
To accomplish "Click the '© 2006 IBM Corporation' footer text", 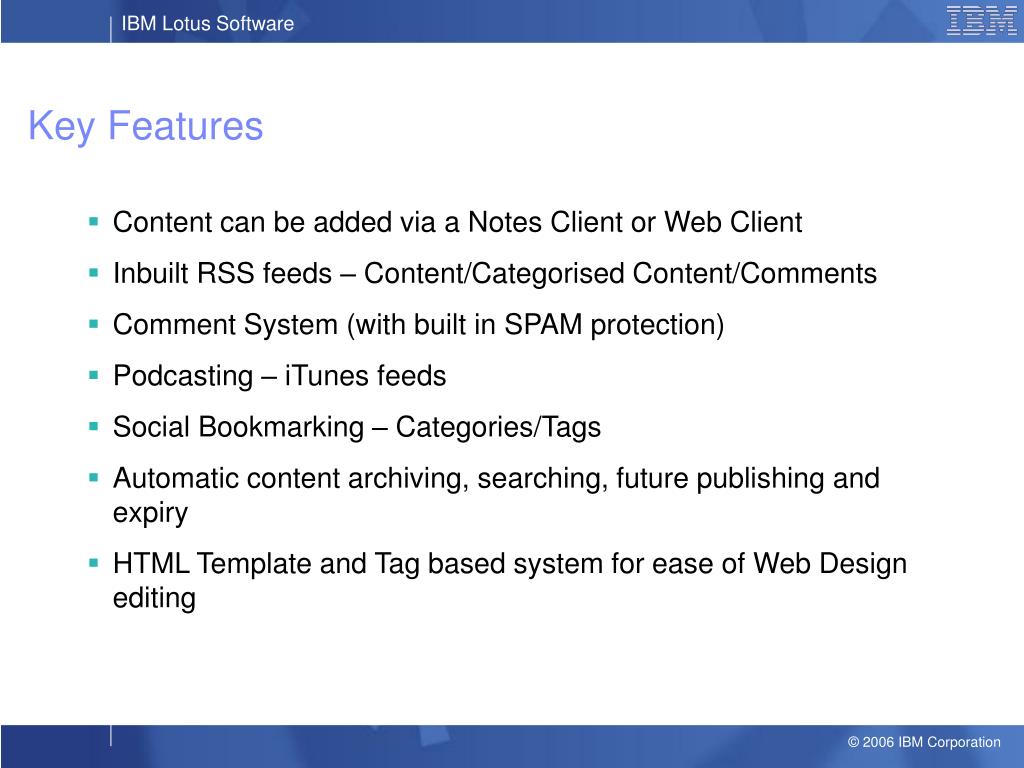I will point(924,742).
